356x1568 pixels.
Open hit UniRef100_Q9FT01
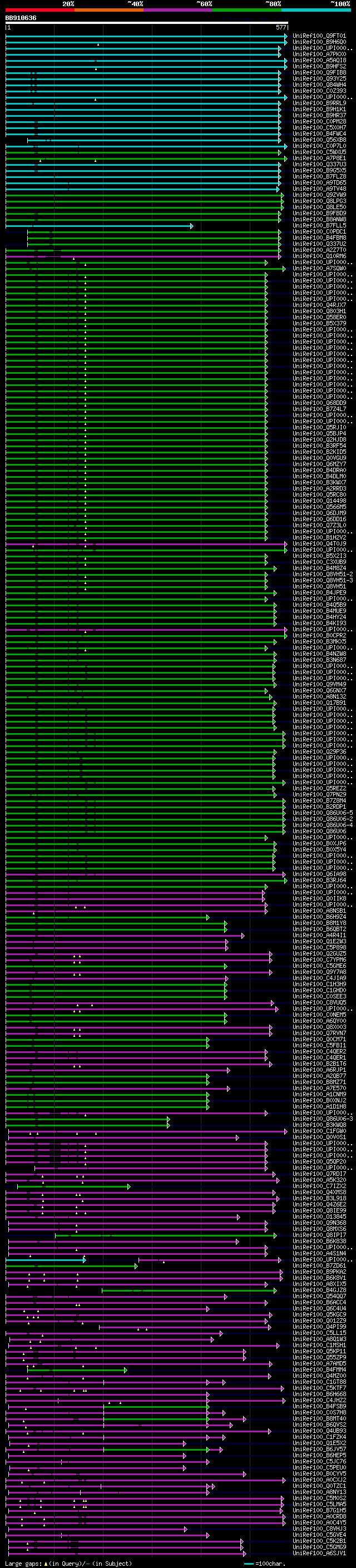319,36
